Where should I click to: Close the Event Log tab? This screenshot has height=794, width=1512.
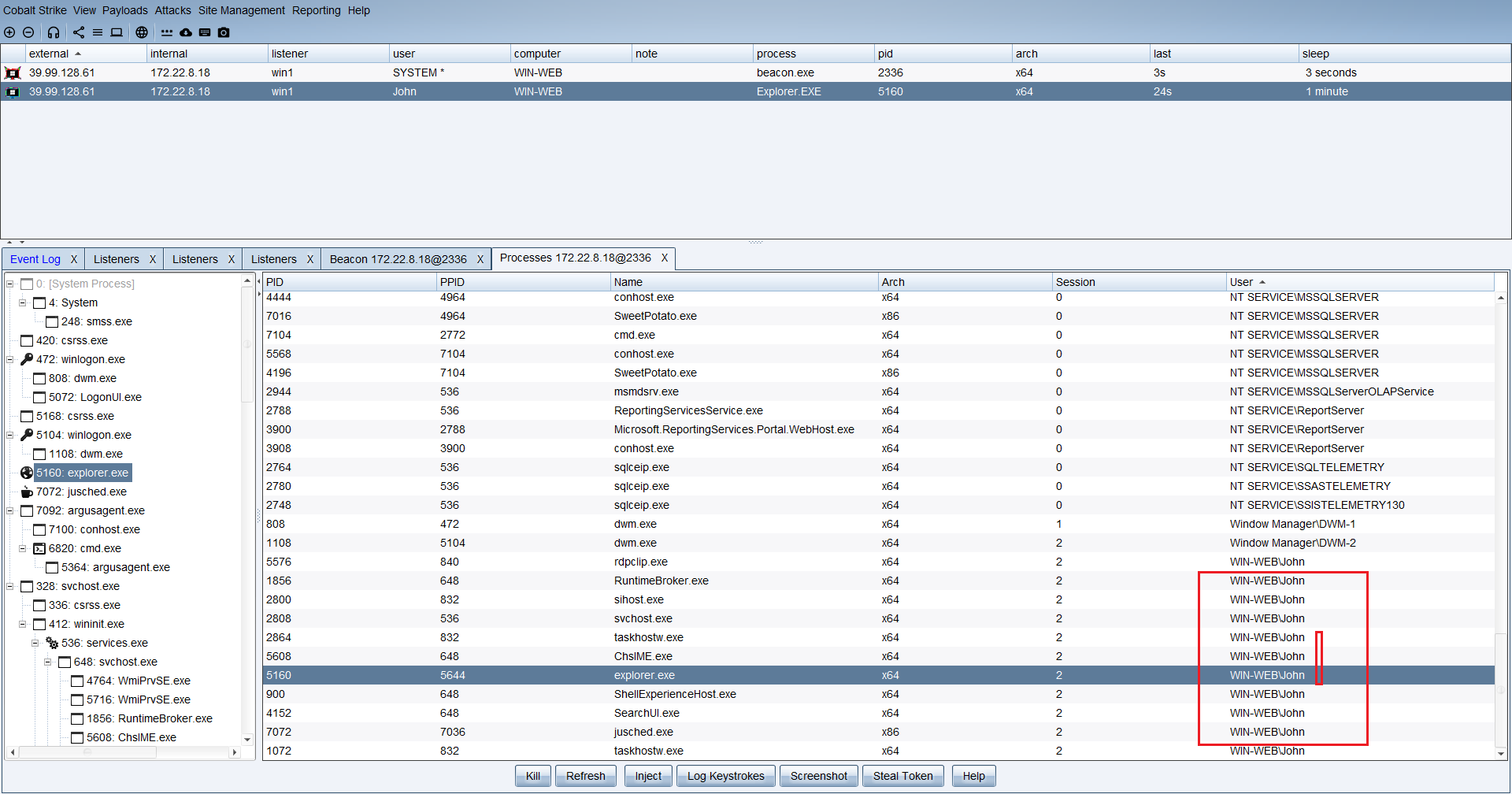74,259
